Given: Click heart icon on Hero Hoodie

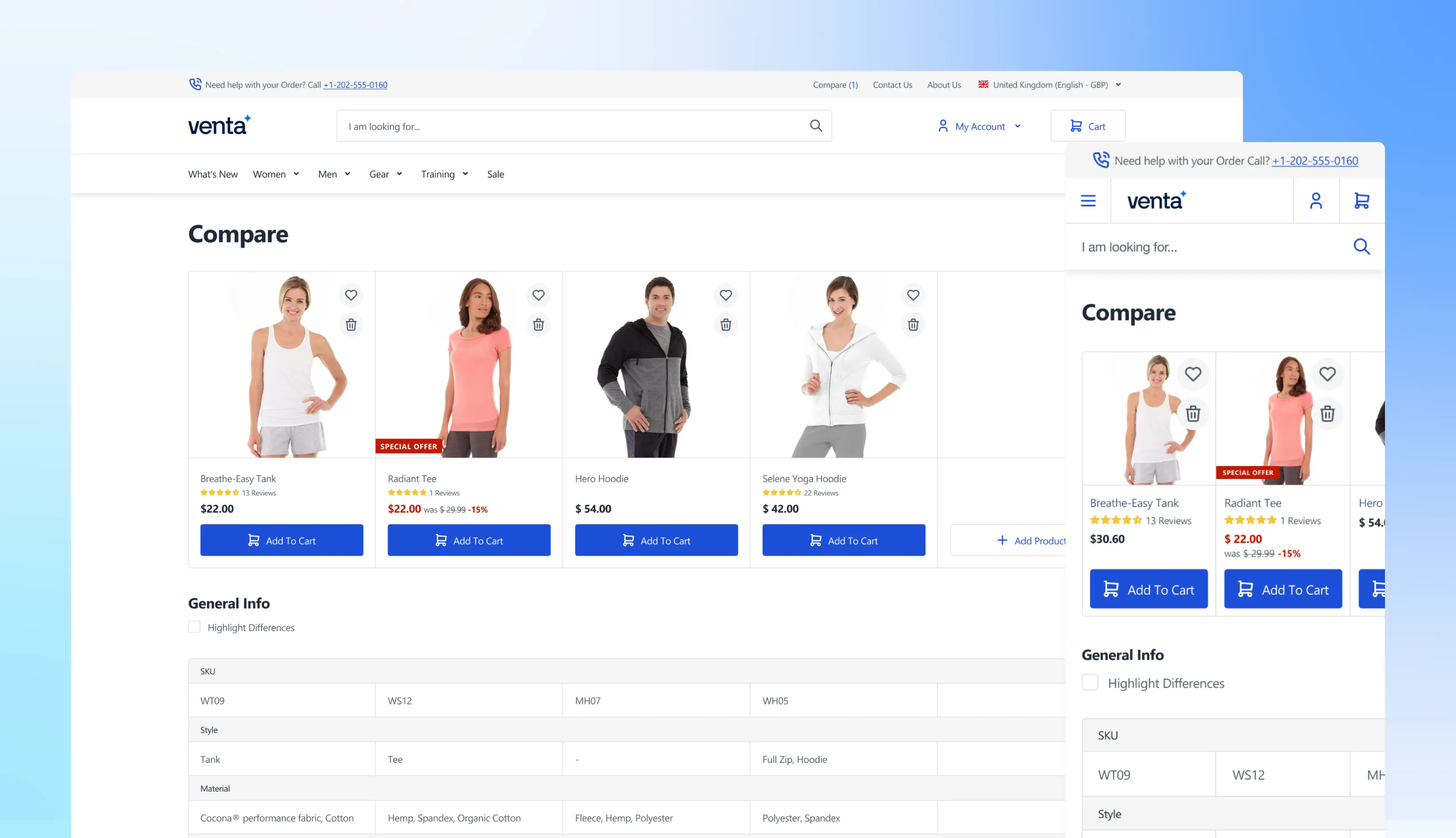Looking at the screenshot, I should tap(725, 295).
